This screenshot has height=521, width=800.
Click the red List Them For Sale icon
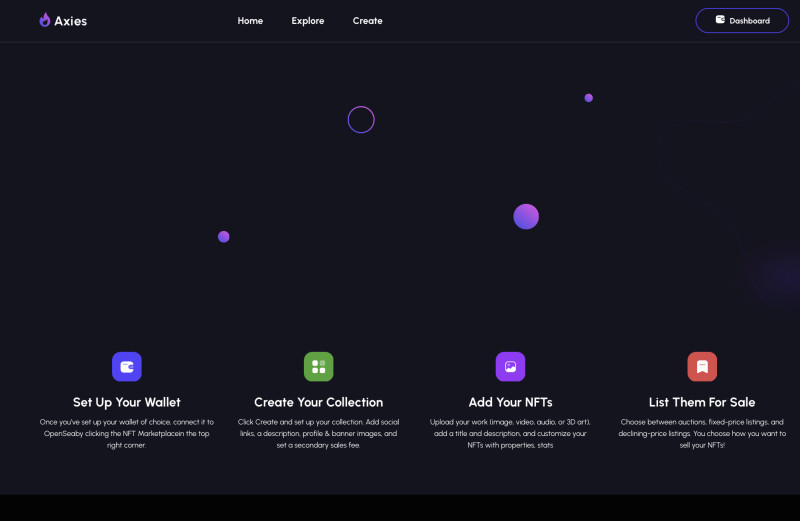click(702, 367)
